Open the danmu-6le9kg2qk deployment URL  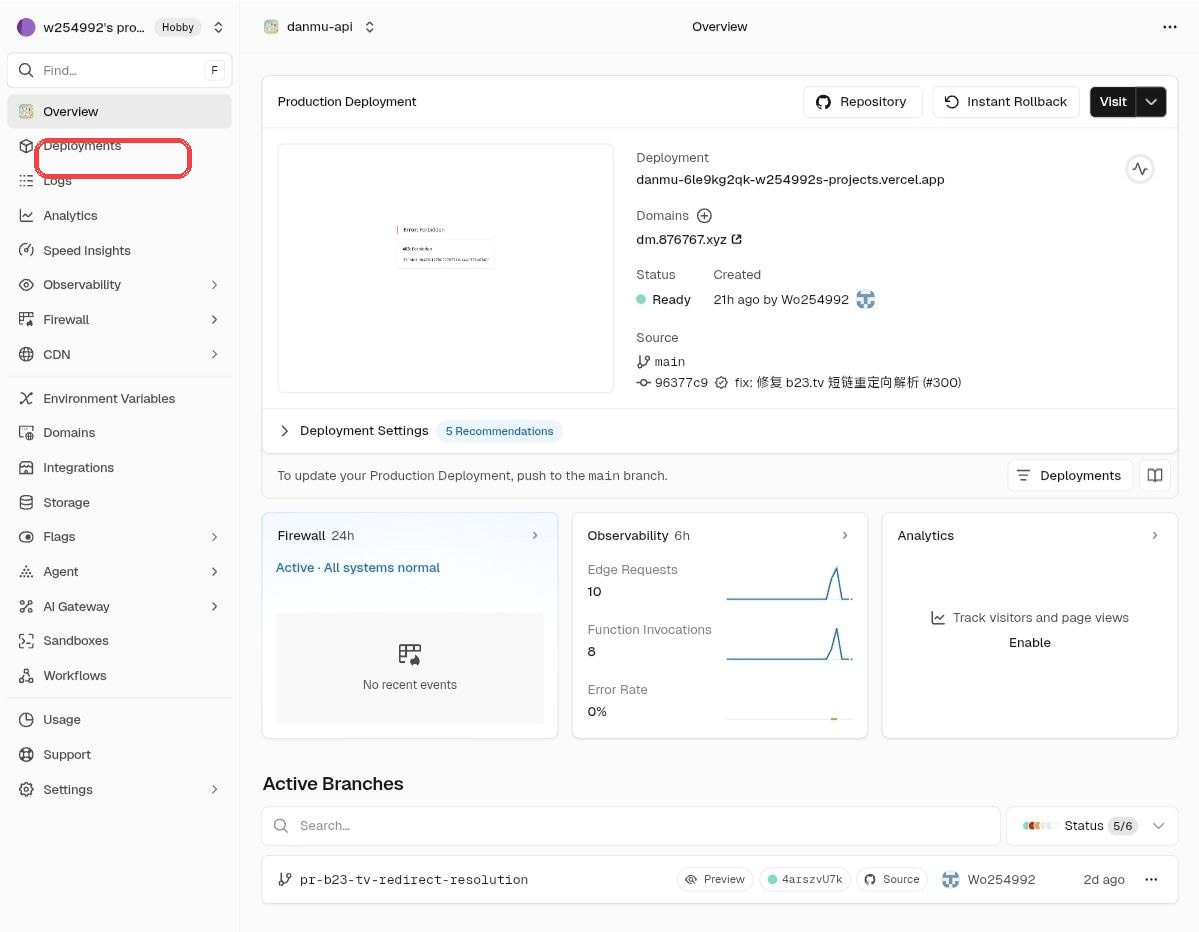790,180
